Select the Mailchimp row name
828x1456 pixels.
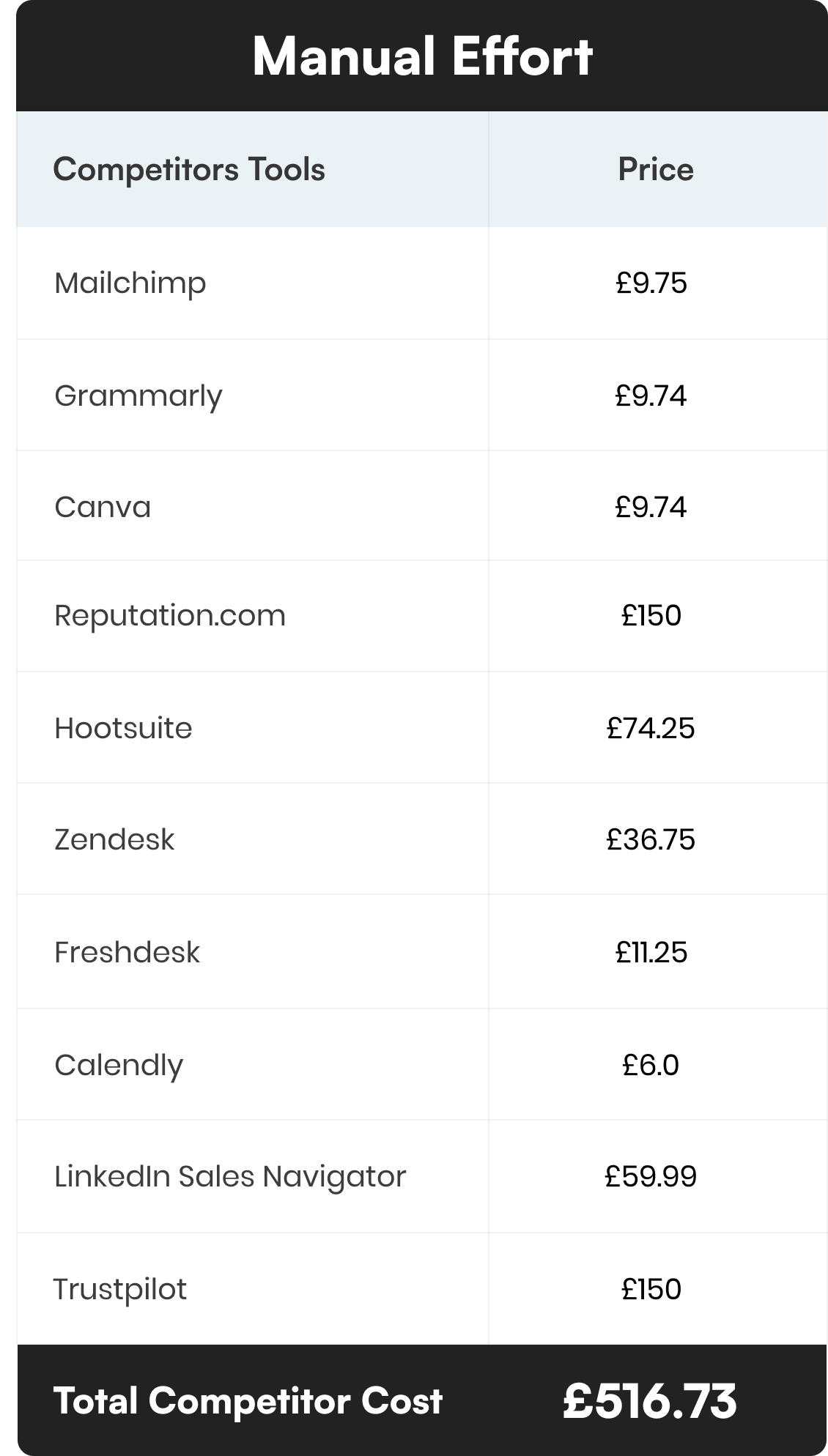coord(130,283)
